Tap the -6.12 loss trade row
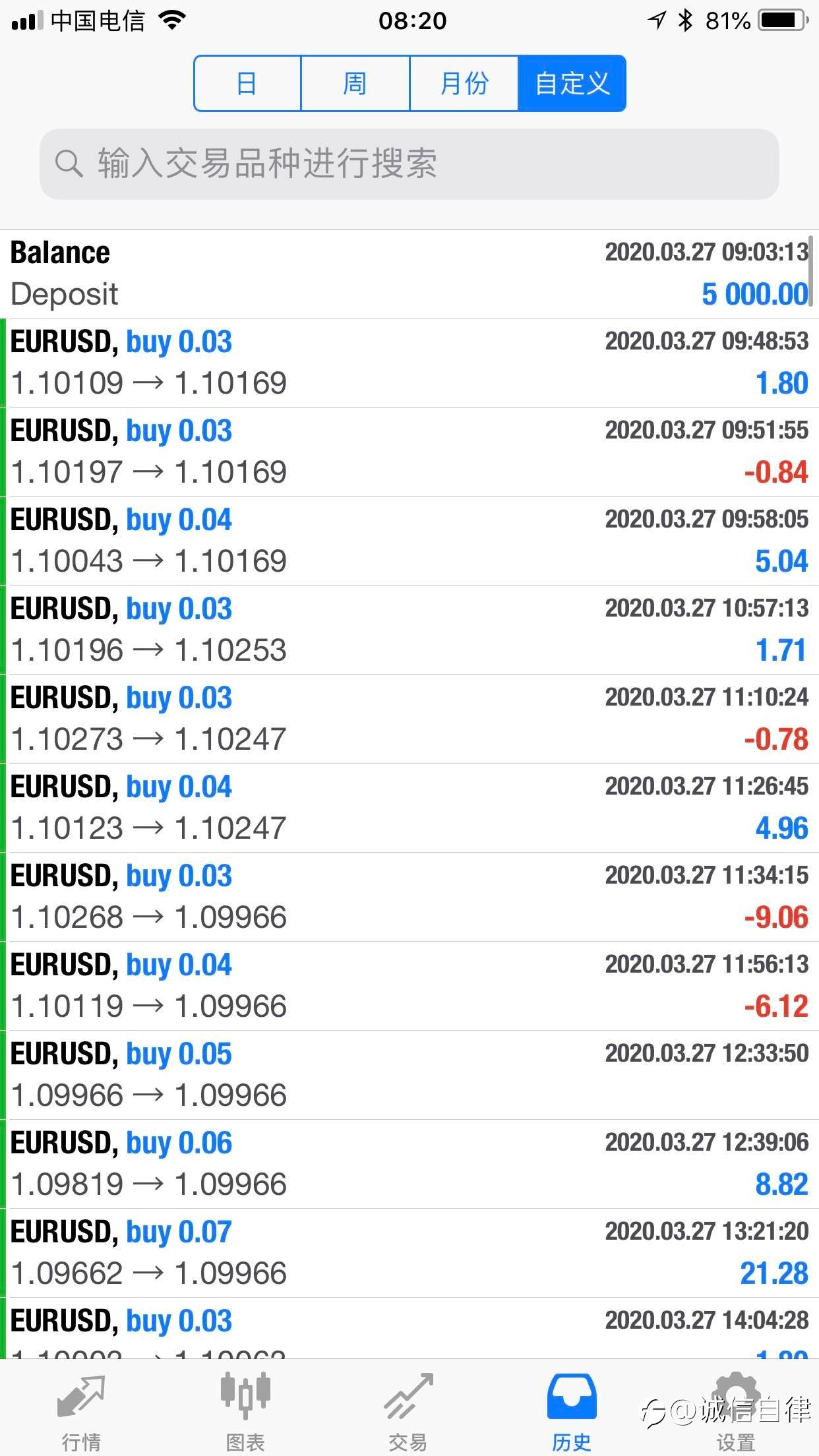The height and width of the screenshot is (1456, 819). tap(409, 985)
